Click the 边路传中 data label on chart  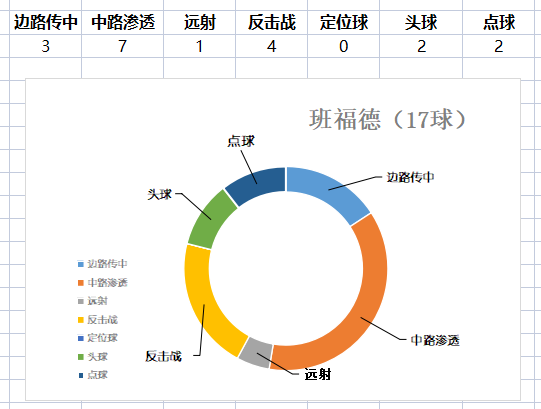pyautogui.click(x=410, y=177)
